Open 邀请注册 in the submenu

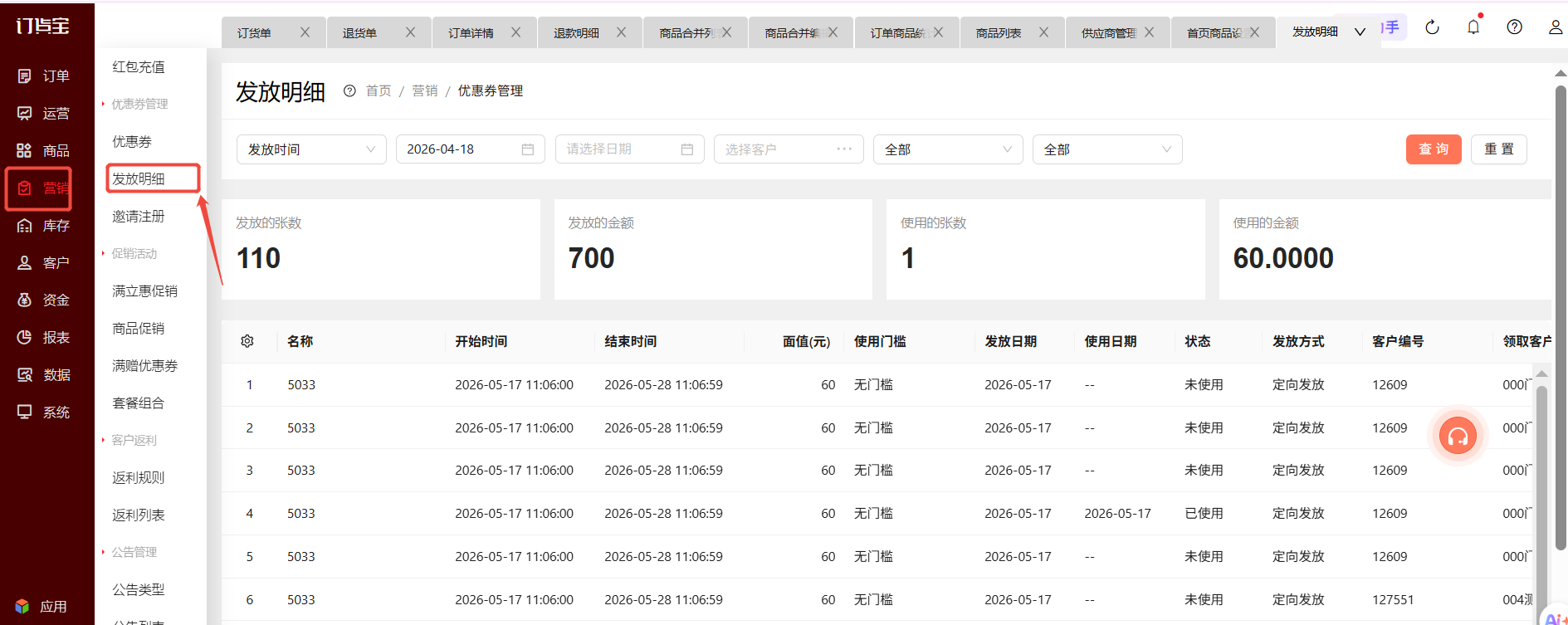pyautogui.click(x=139, y=217)
